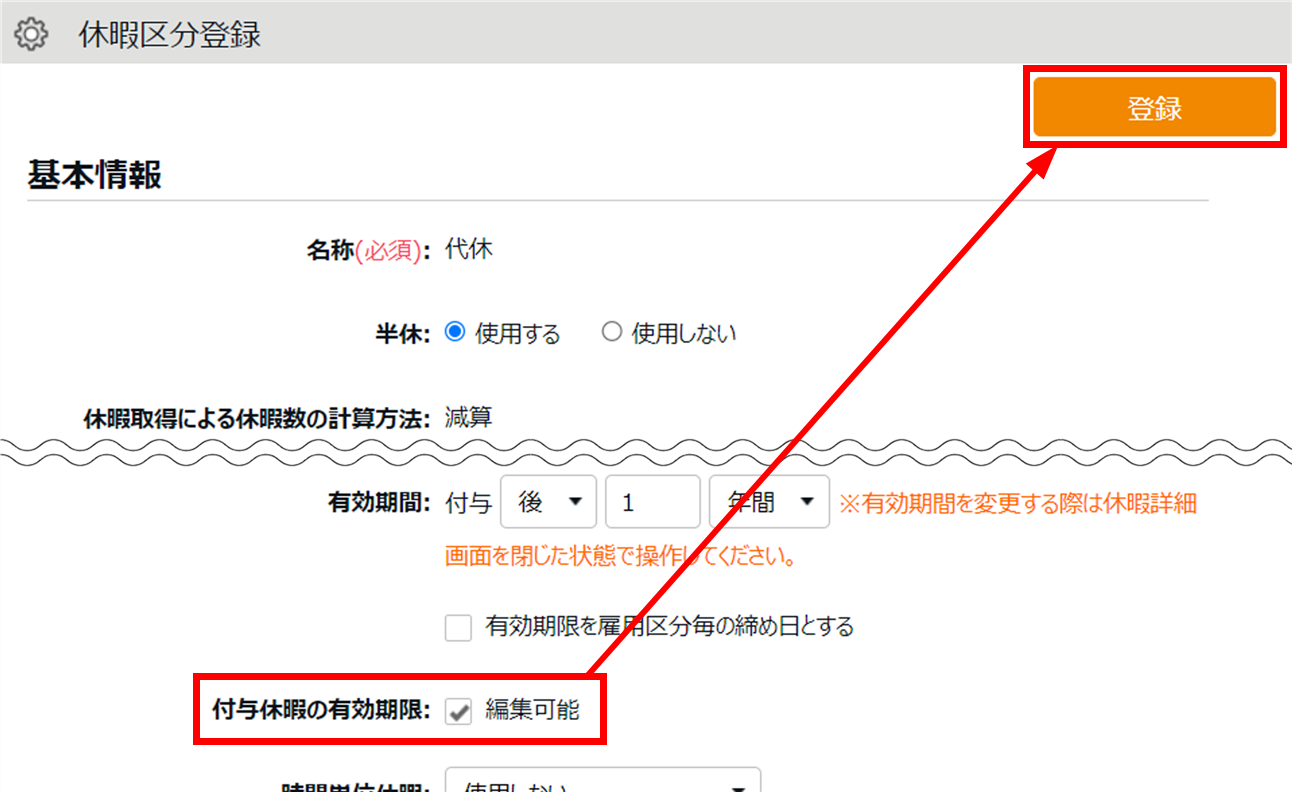
Task: Click the 有効期間 field label
Action: tap(378, 503)
